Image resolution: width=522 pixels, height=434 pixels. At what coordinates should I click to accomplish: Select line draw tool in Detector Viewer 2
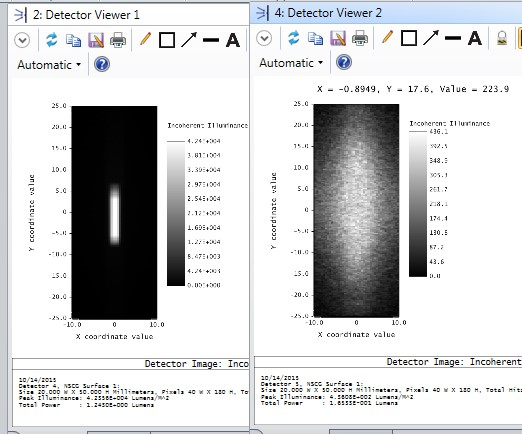coord(453,38)
